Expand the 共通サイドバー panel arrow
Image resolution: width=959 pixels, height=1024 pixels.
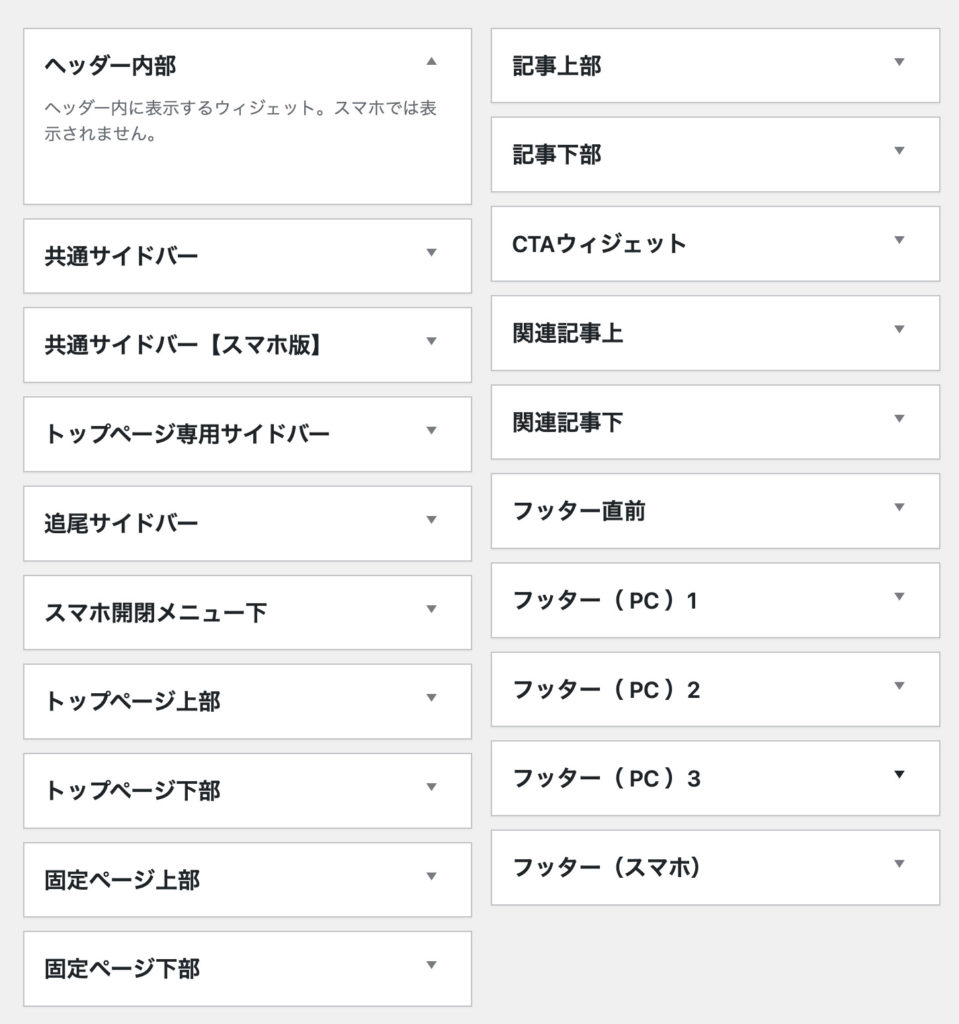(x=431, y=253)
